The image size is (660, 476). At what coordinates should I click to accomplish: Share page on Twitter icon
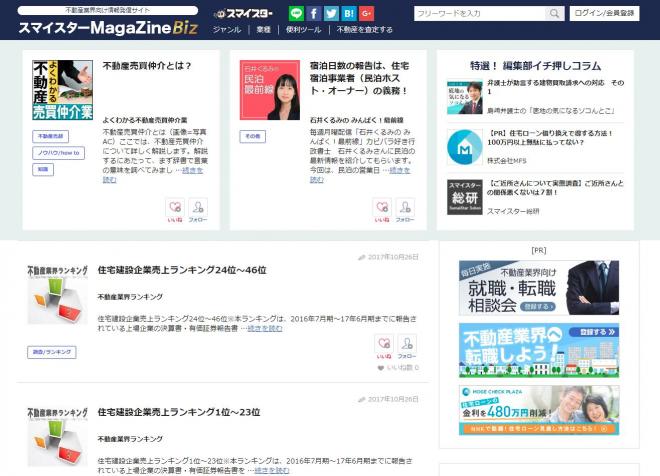click(331, 13)
